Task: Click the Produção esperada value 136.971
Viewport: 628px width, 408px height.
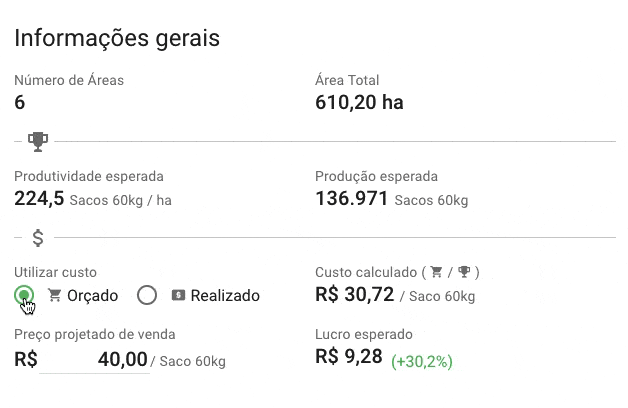Action: tap(351, 199)
